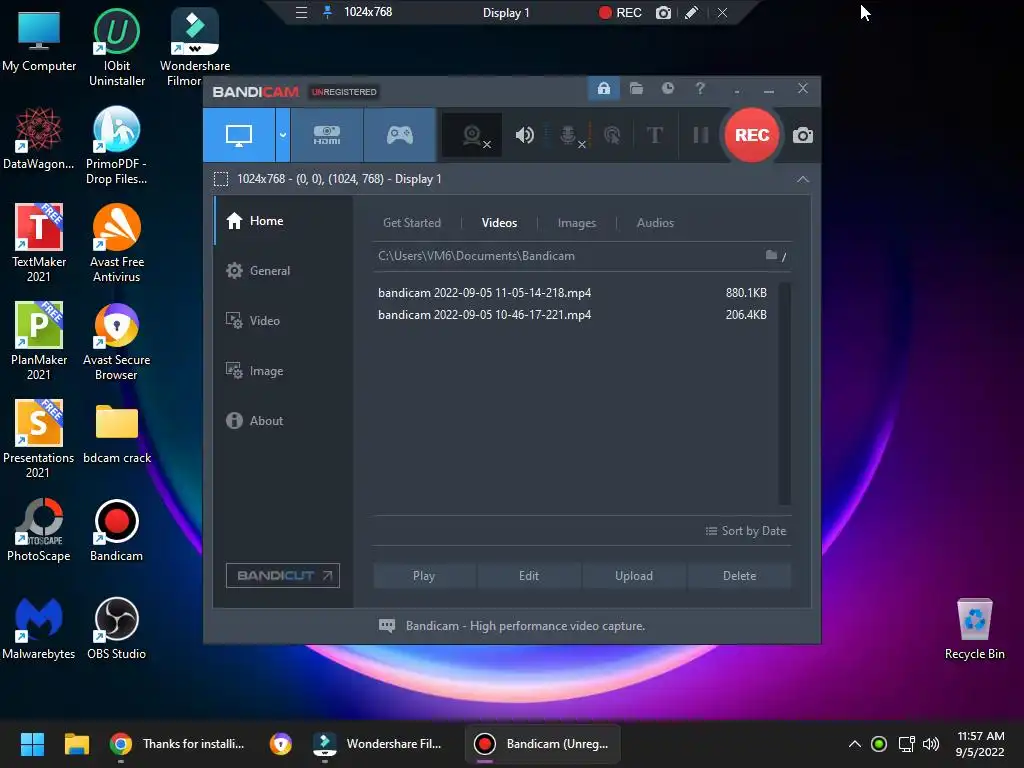The height and width of the screenshot is (768, 1024).
Task: Click REC in the top recording bar
Action: click(x=620, y=12)
